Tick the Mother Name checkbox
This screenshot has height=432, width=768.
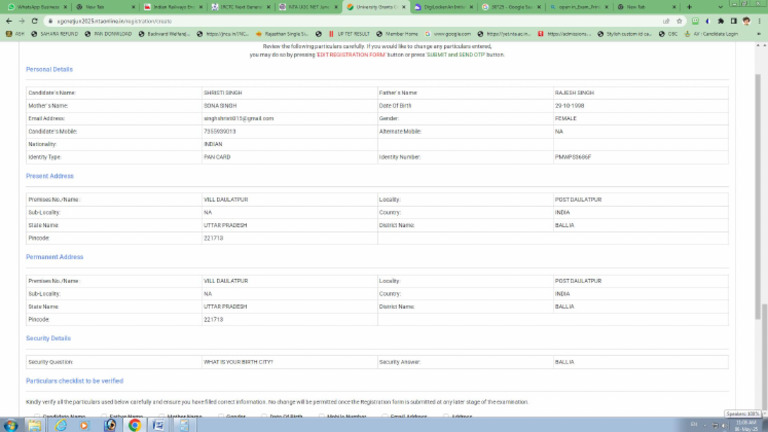click(x=162, y=416)
